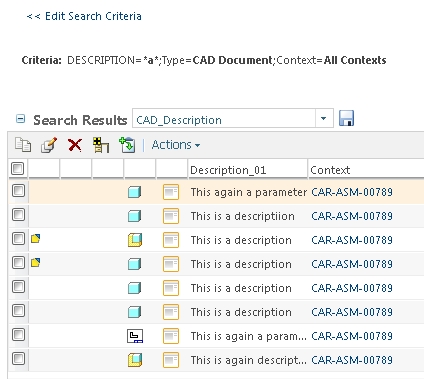
Task: Click 'This is again a param...' cell text
Action: pyautogui.click(x=249, y=336)
